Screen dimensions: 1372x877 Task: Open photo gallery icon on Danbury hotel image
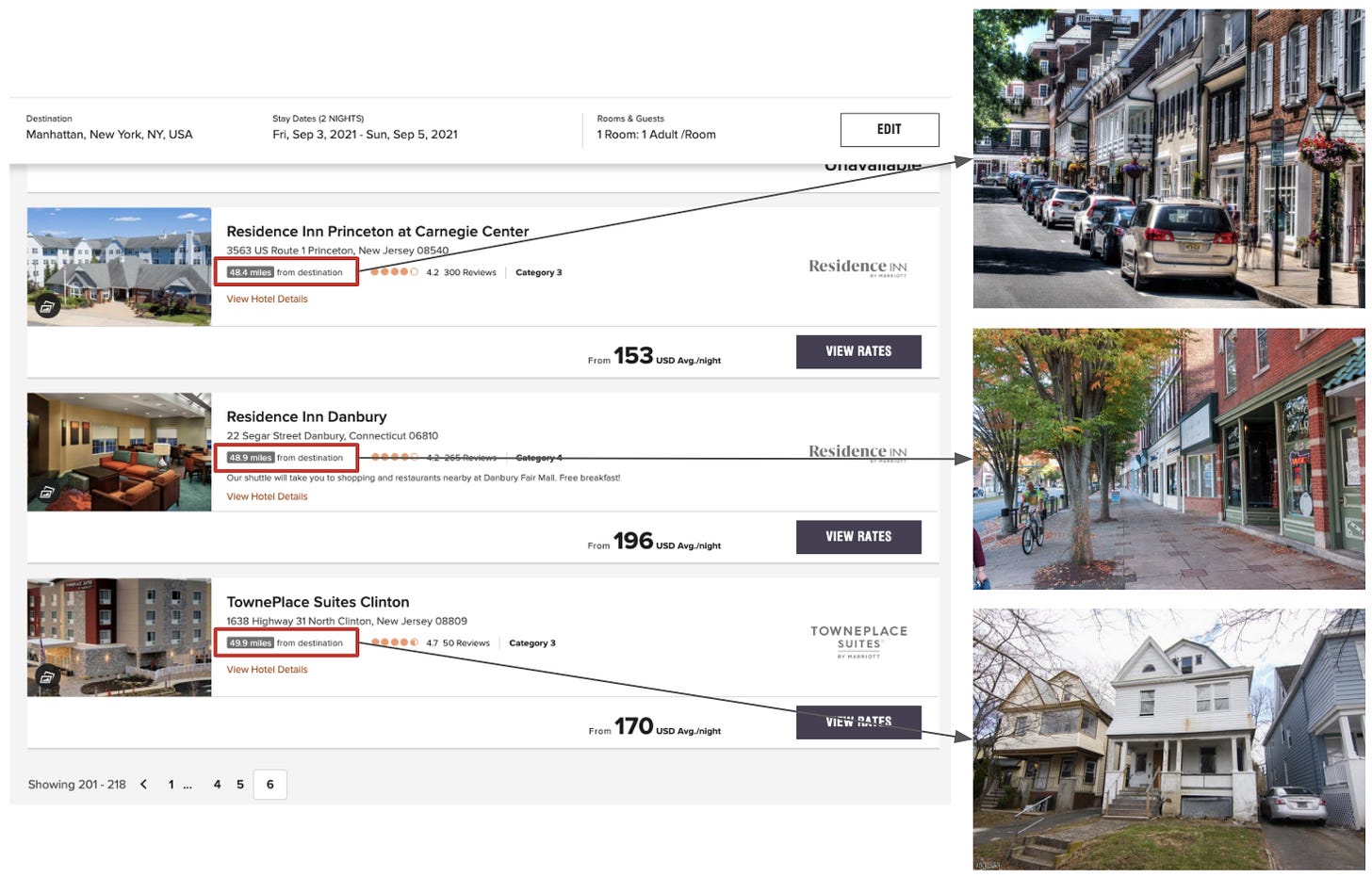tap(47, 492)
